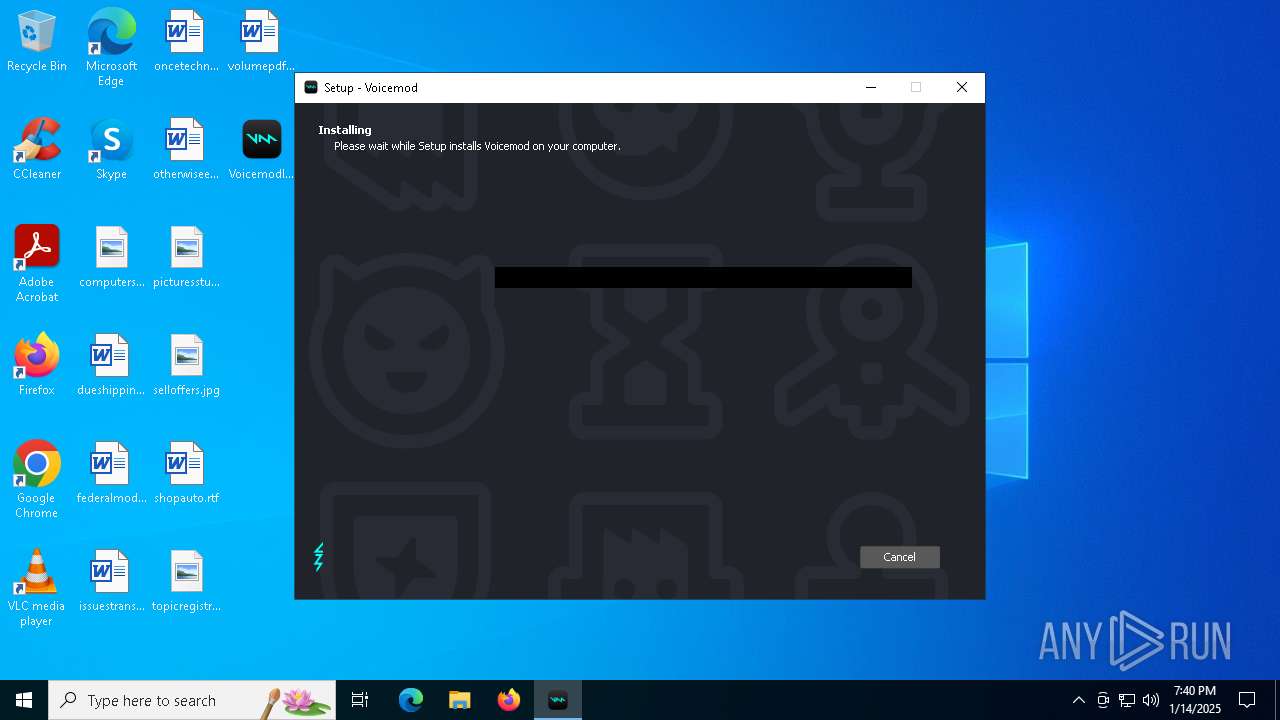Show hidden system tray icons
Viewport: 1280px width, 720px height.
click(x=1078, y=700)
